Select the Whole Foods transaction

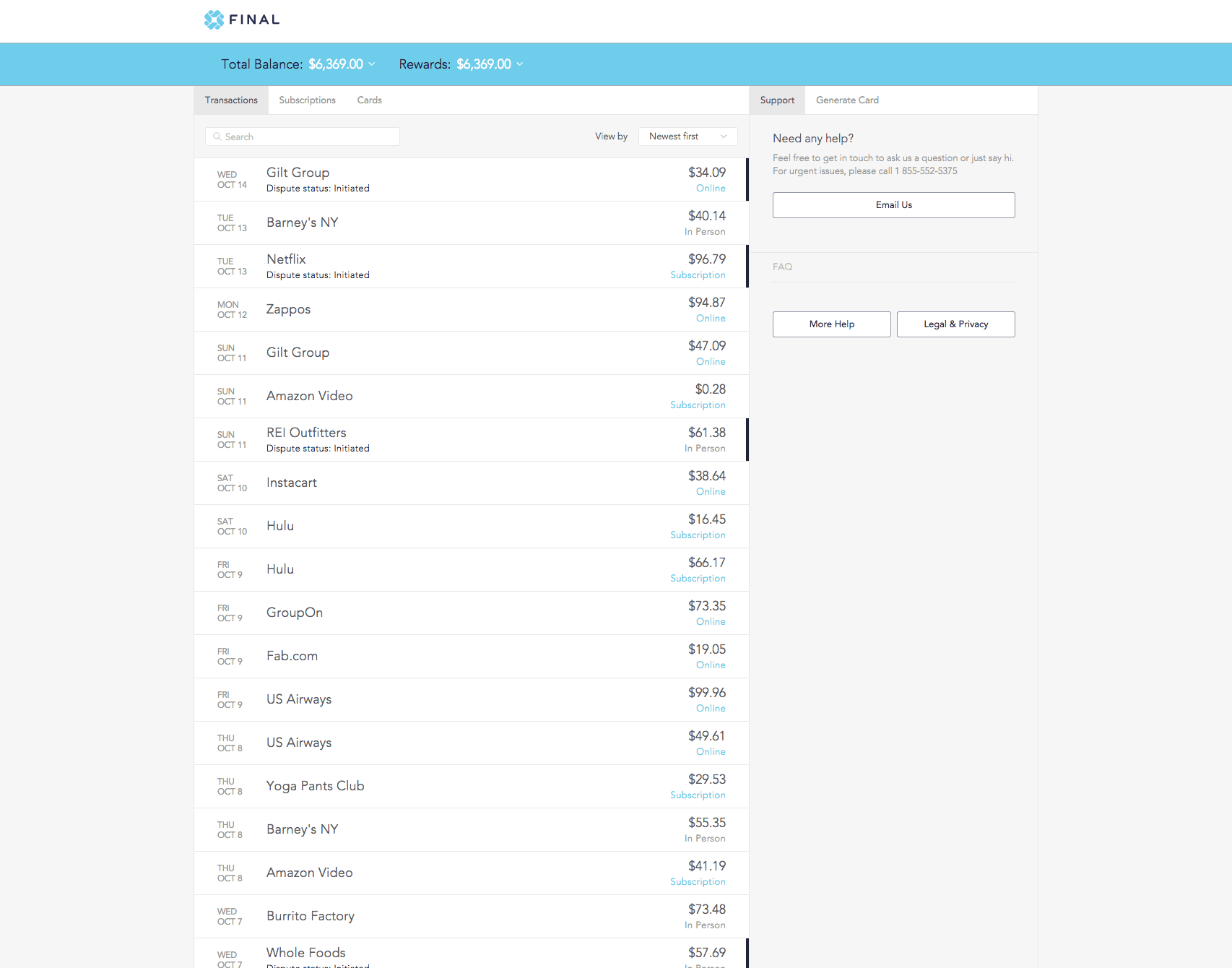[471, 954]
